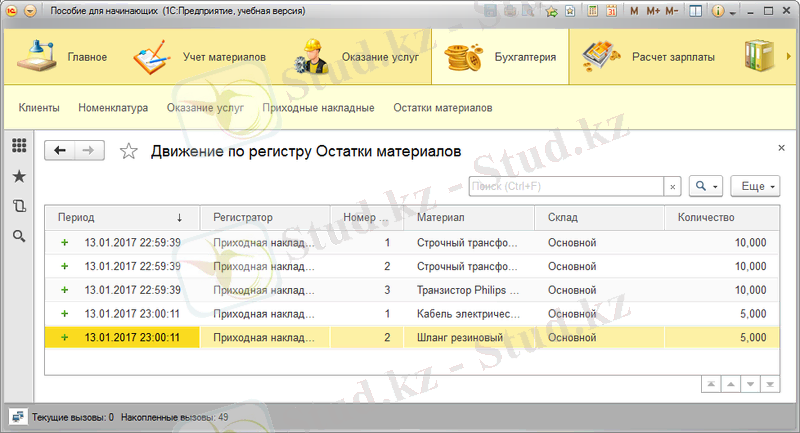Jump to last record button
This screenshot has height=433, width=800.
pos(770,384)
